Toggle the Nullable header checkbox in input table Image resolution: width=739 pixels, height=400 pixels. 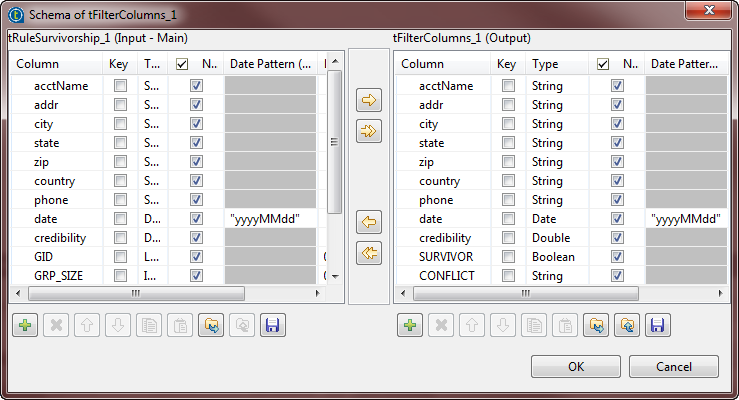182,64
